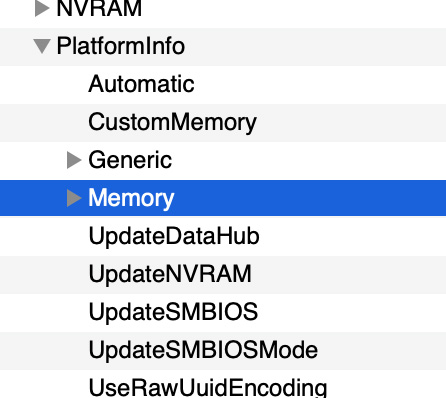446x398 pixels.
Task: Click empty space right of Automatic label
Action: click(x=320, y=84)
